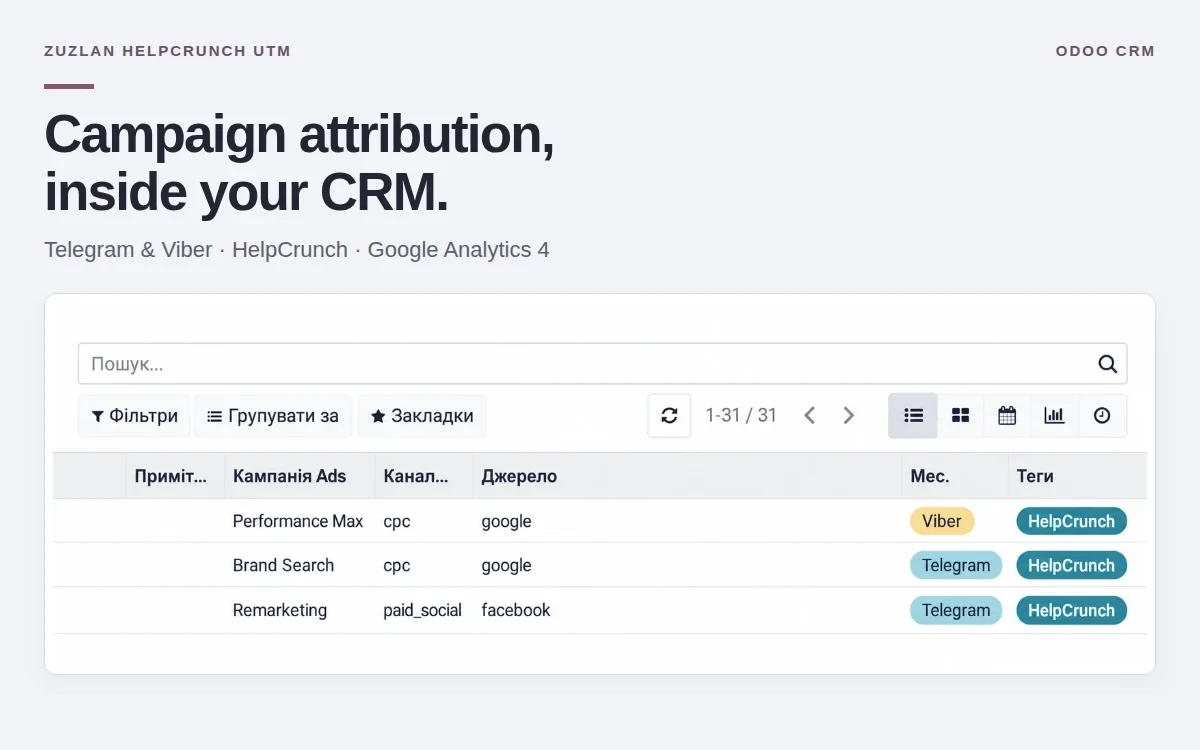Click google source in Brand Search row

pos(506,565)
